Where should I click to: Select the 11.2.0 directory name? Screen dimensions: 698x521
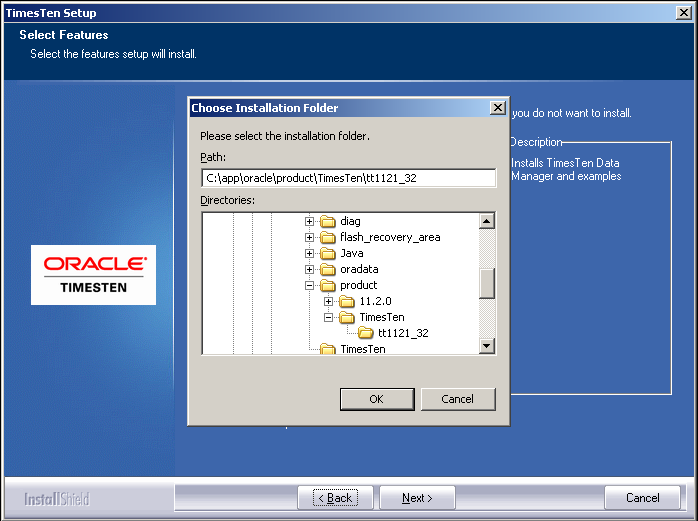click(375, 301)
